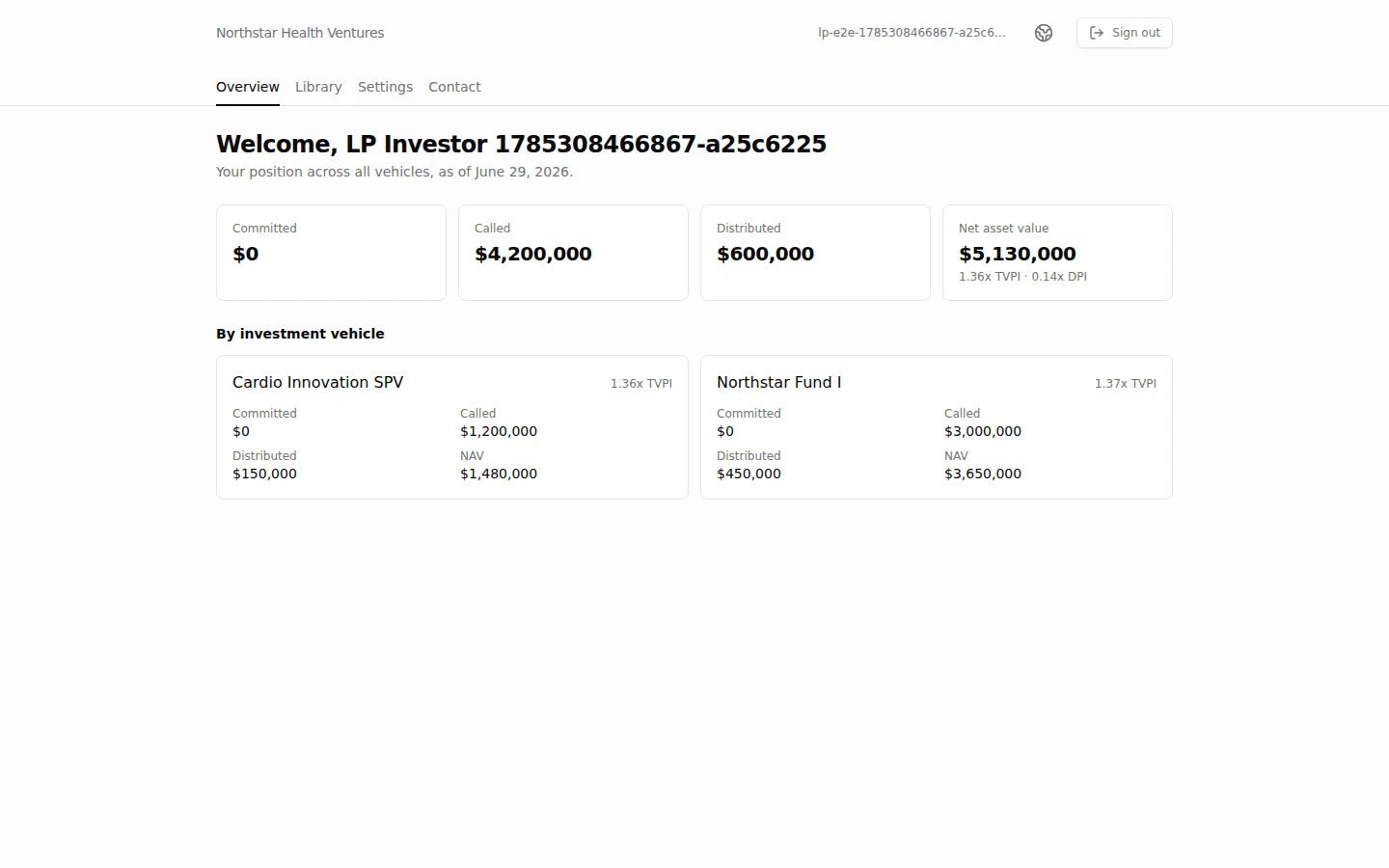The image size is (1389, 868).
Task: Click the lp-e2e user email in header
Action: [x=912, y=33]
